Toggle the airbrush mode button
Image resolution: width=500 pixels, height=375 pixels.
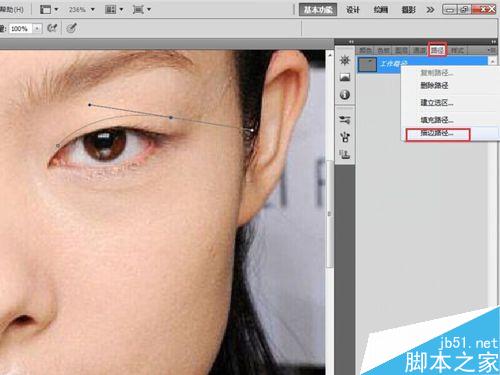pyautogui.click(x=52, y=28)
